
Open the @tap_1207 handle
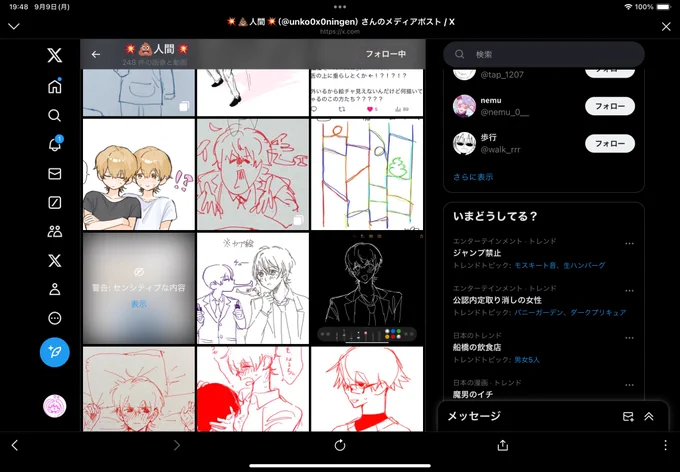point(502,75)
